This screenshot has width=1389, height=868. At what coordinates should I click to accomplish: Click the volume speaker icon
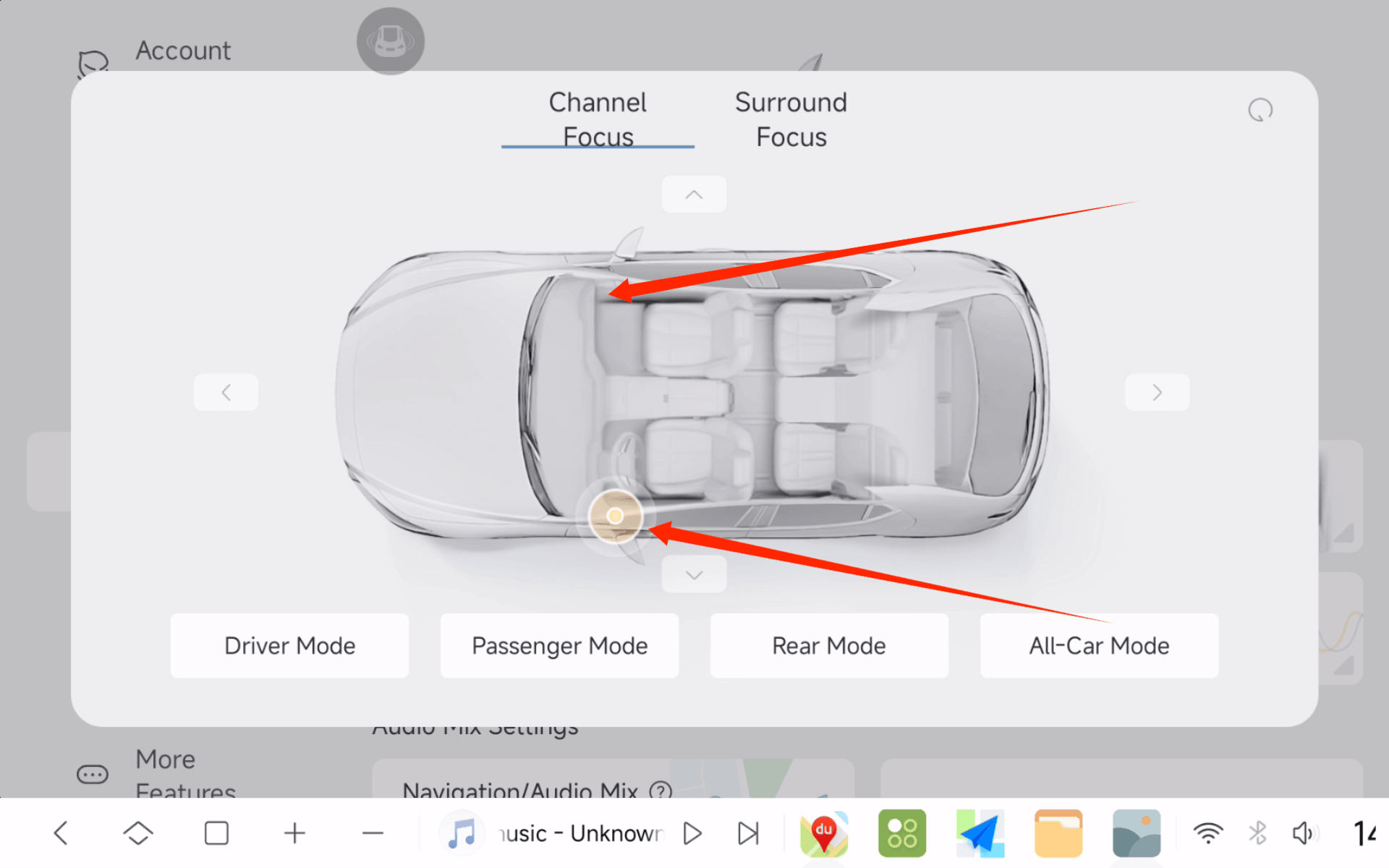tap(1304, 833)
